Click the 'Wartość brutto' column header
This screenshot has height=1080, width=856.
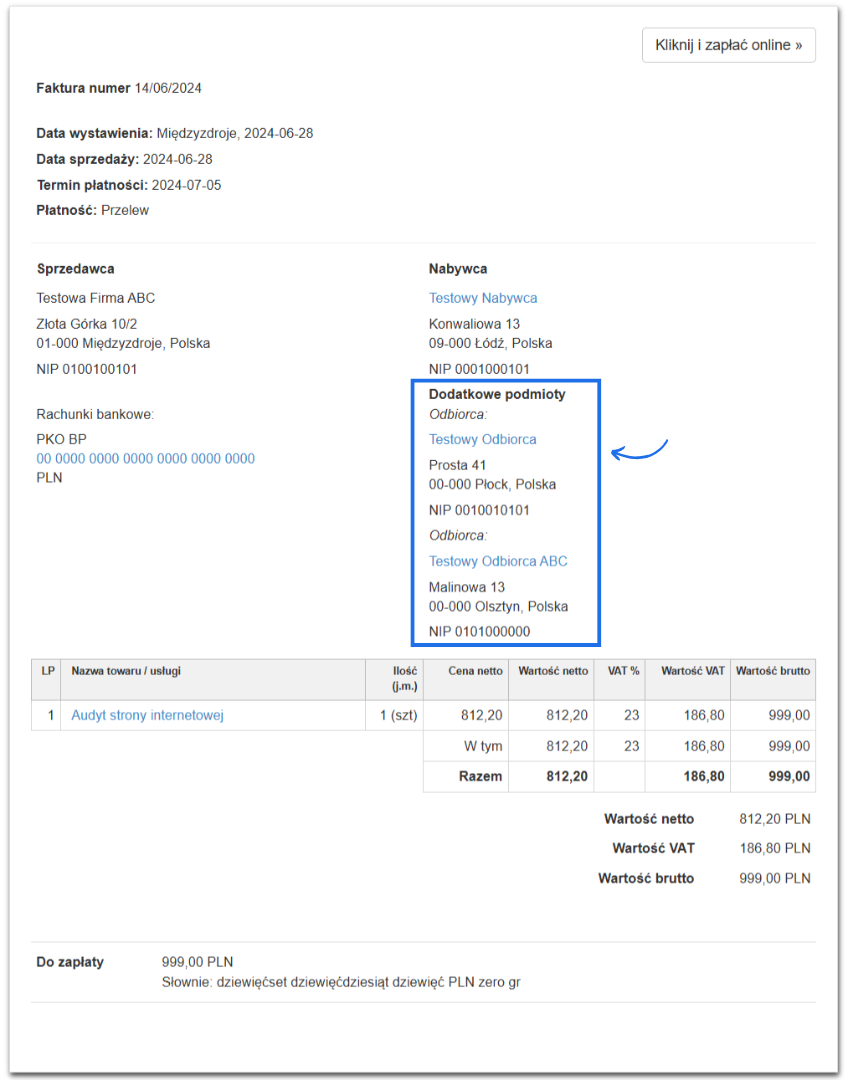point(773,671)
